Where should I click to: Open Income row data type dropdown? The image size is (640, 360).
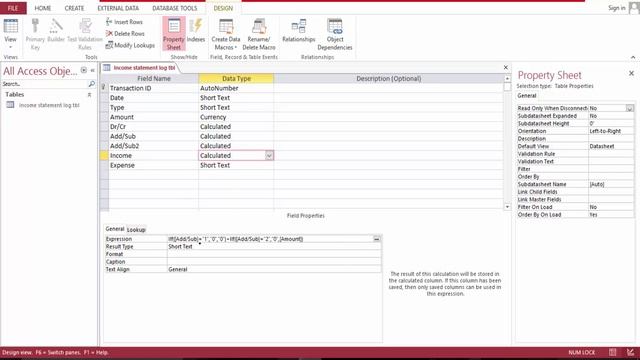click(269, 156)
